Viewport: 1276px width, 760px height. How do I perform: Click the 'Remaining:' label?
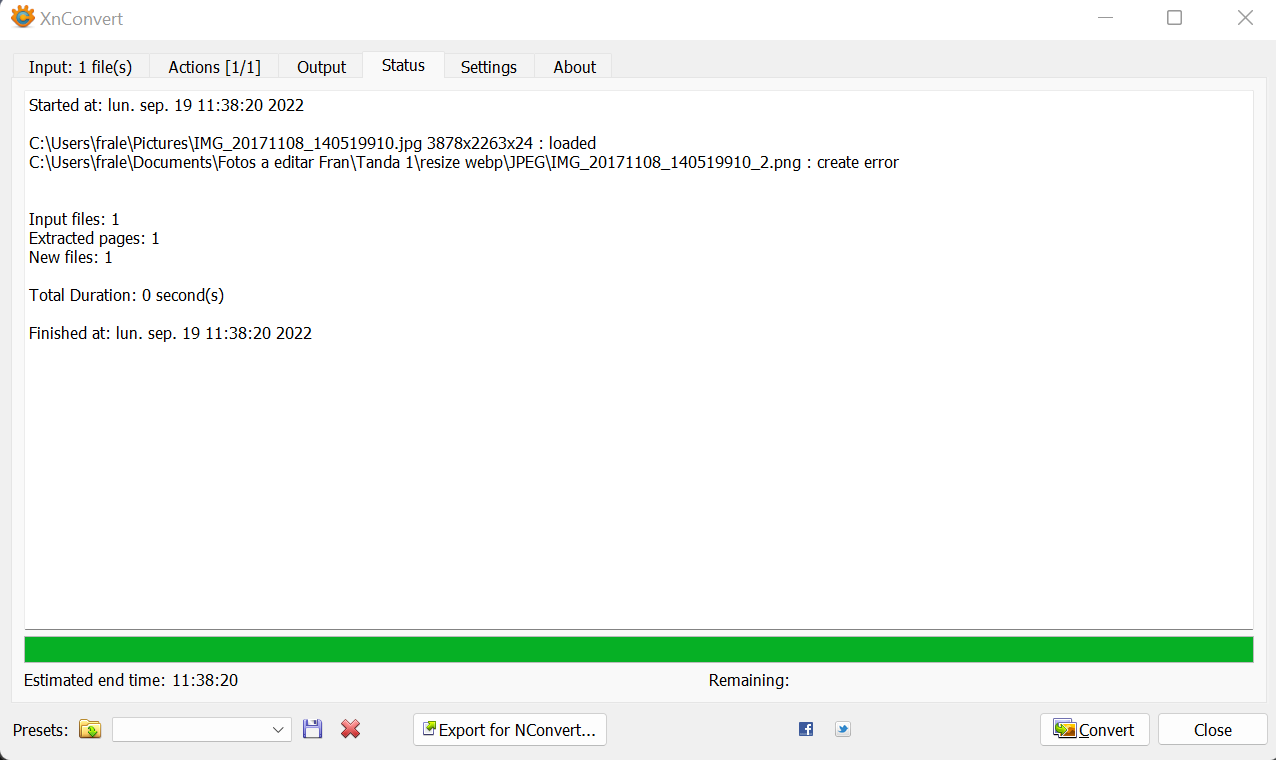coord(749,680)
